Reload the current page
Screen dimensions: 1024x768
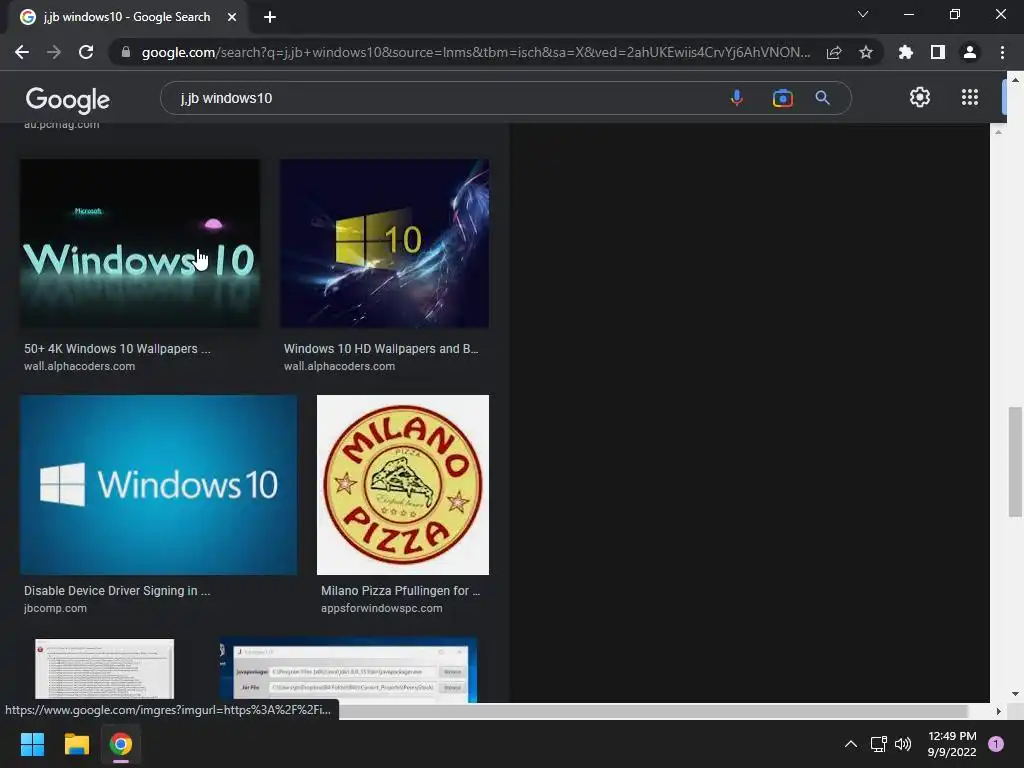86,52
